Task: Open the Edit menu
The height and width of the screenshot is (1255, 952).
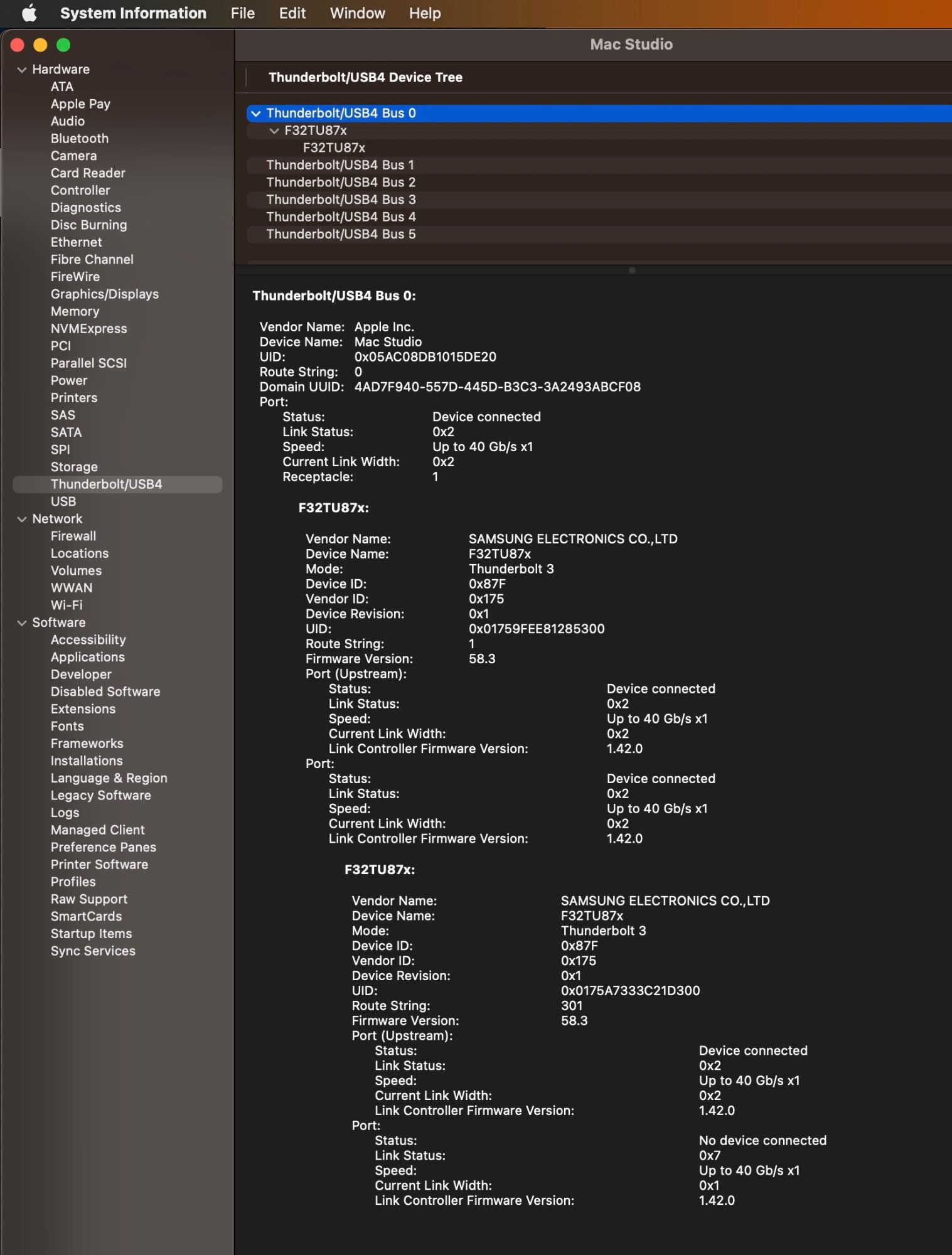Action: [292, 13]
